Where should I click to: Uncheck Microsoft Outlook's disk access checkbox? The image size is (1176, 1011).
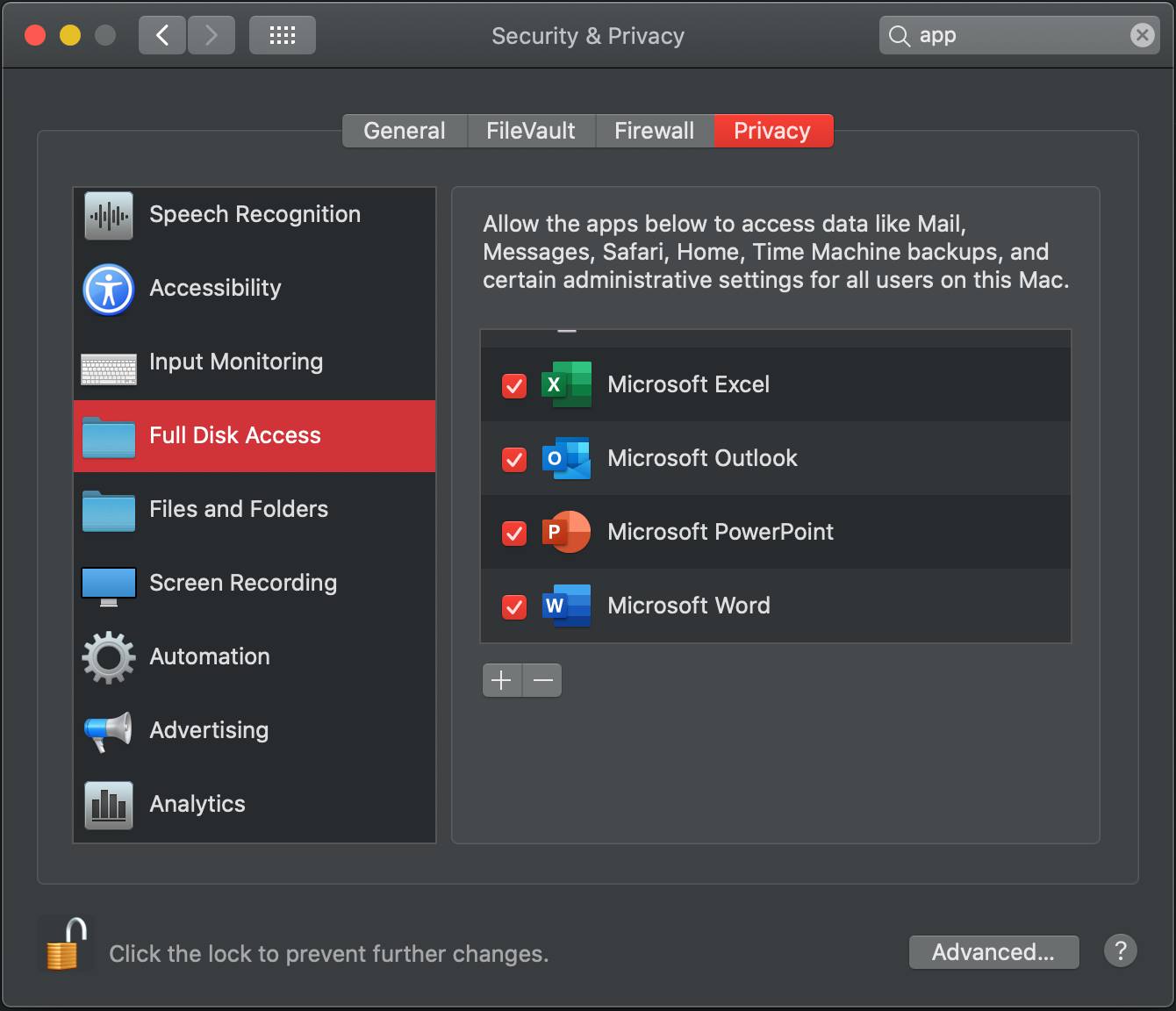(513, 459)
